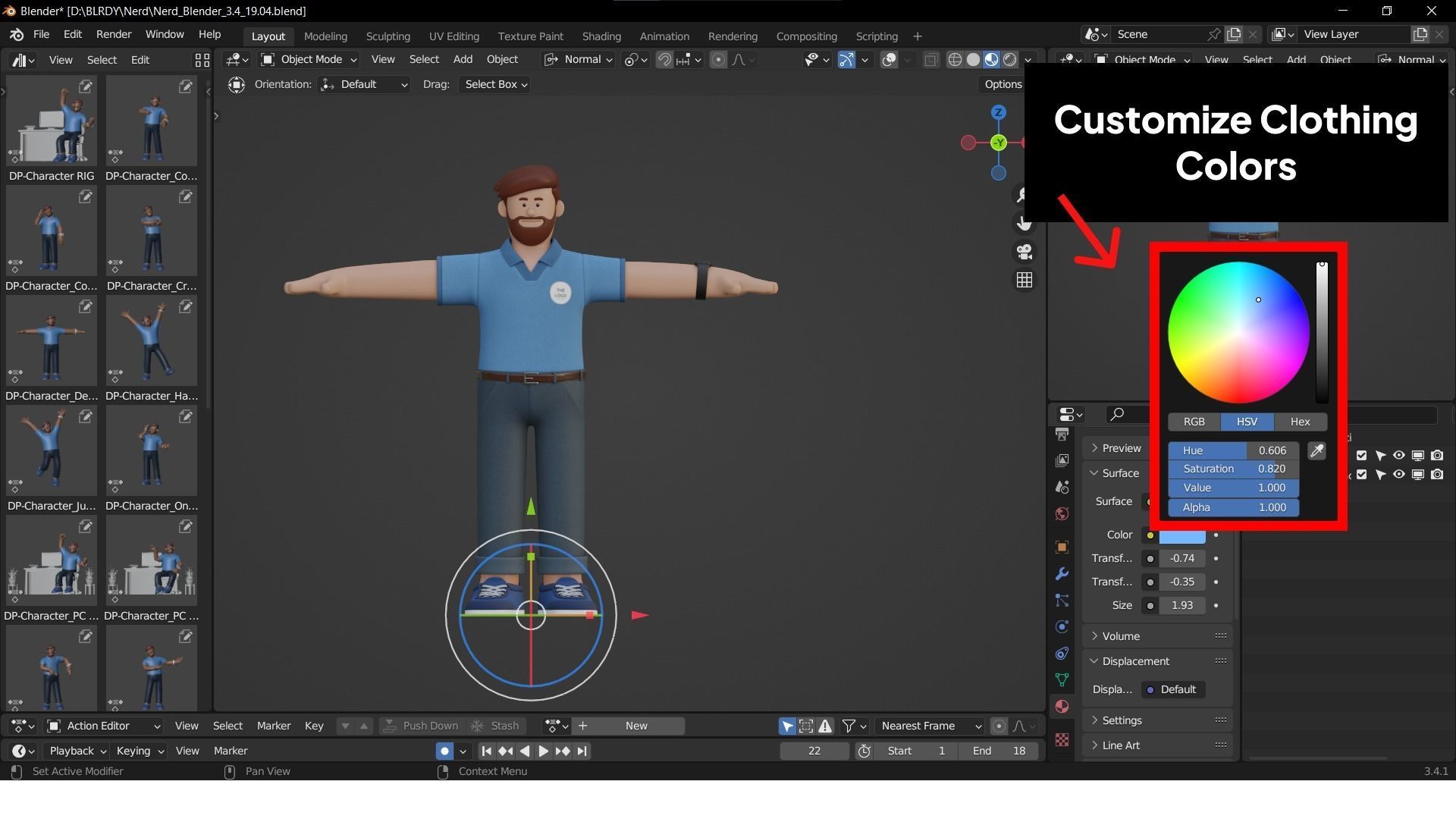Toggle asset browser display mode icon

point(202,60)
